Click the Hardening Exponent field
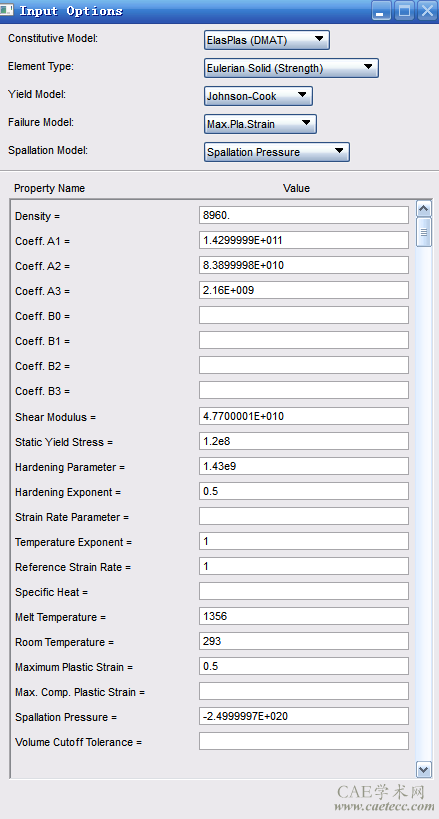This screenshot has width=439, height=819. 304,492
